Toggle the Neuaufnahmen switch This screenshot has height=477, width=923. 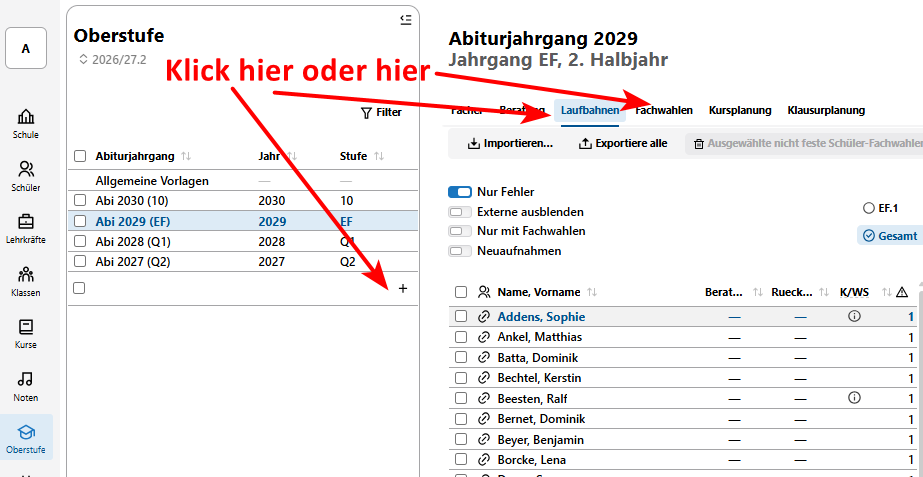(460, 251)
